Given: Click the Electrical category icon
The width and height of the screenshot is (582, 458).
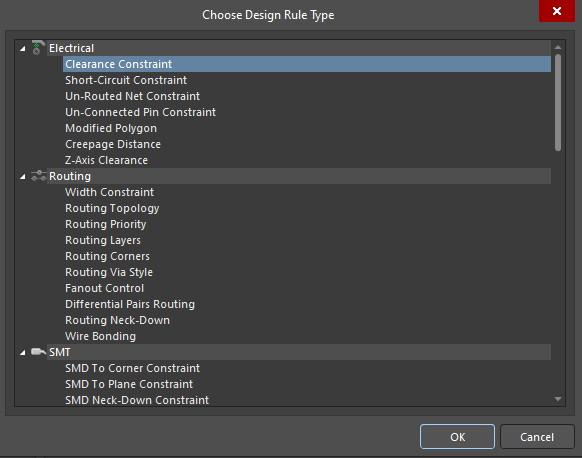Looking at the screenshot, I should tap(38, 48).
